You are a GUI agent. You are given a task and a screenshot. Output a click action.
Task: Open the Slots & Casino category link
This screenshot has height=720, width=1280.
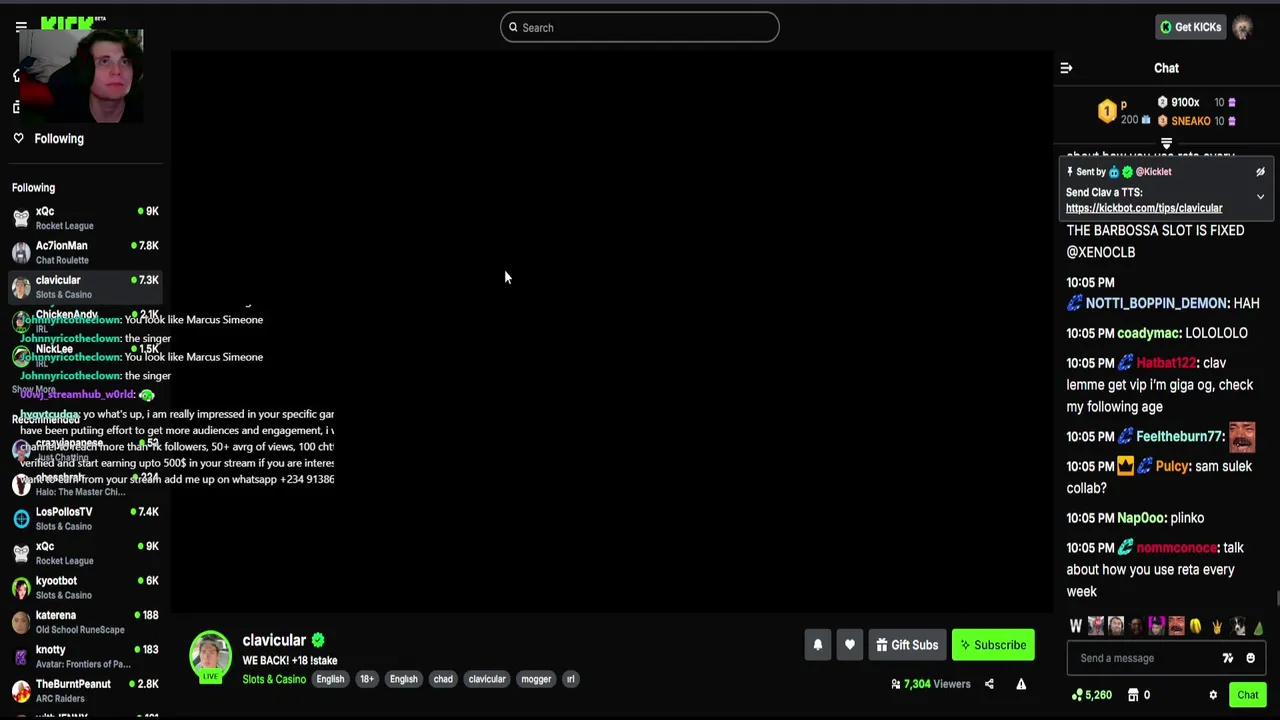(274, 679)
